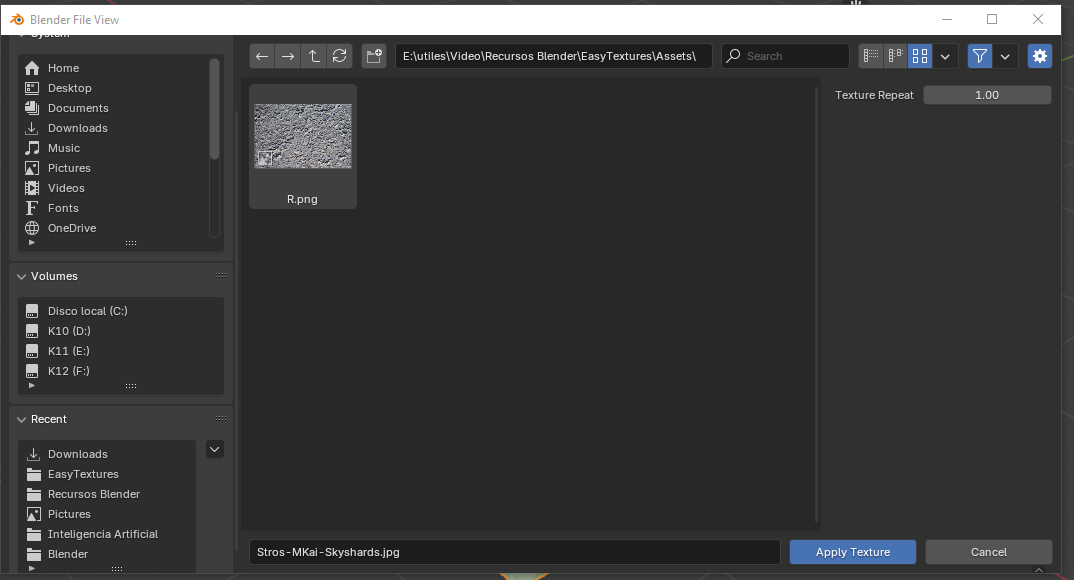1074x580 pixels.
Task: Click the back navigation arrow
Action: click(x=261, y=56)
